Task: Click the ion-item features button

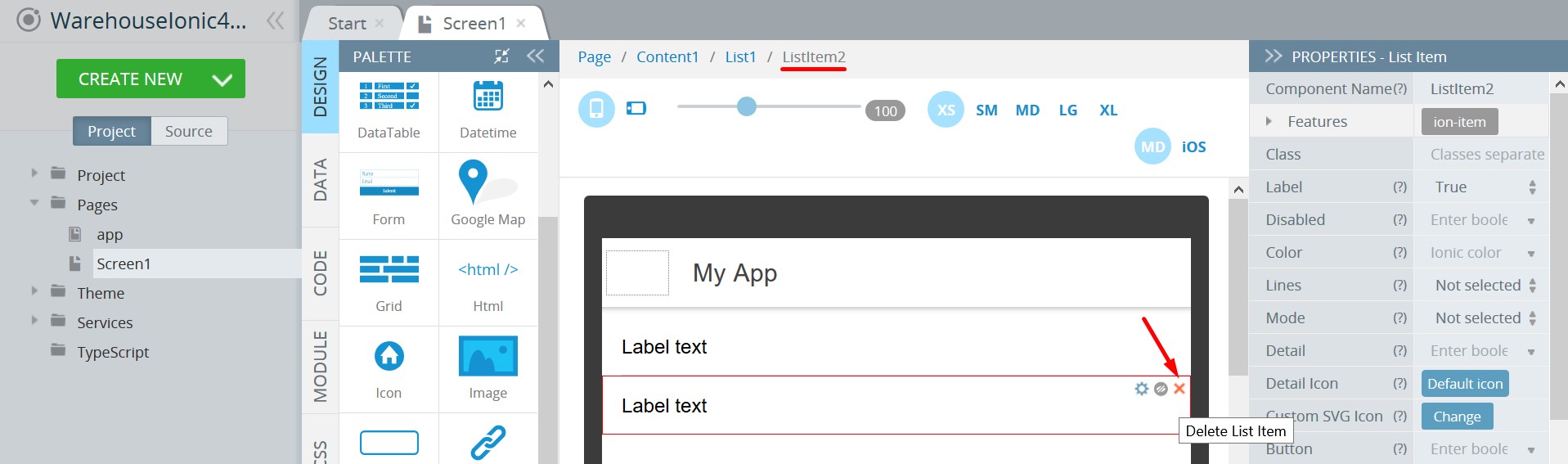Action: tap(1459, 121)
